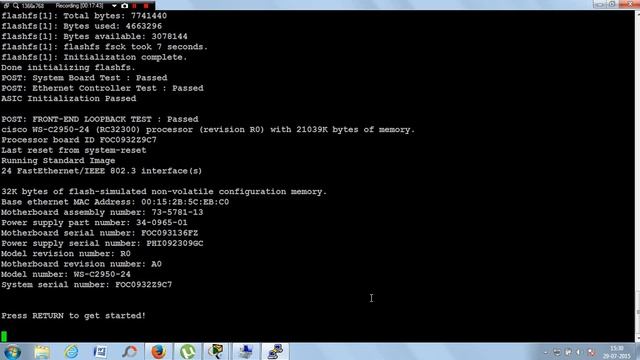Screen dimensions: 640x360
Task: Click 'Motherboard revision number: A0' line
Action: [81, 264]
